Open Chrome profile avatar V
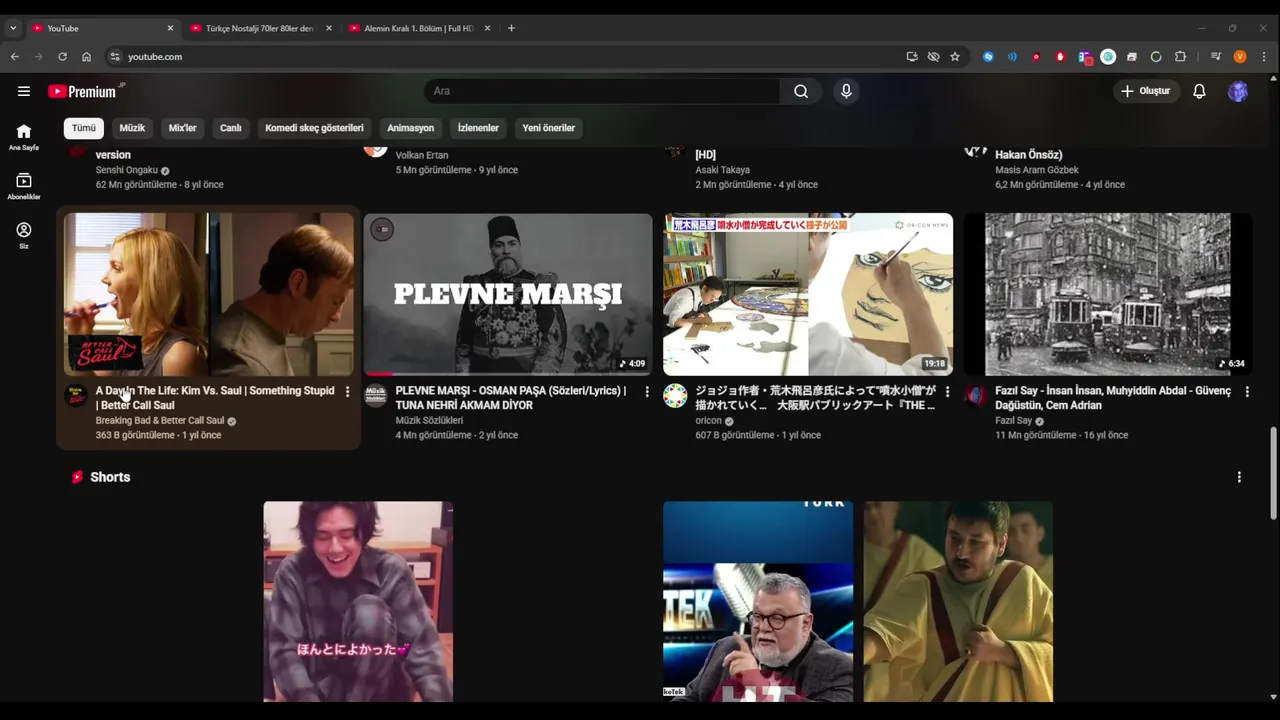 [1240, 57]
